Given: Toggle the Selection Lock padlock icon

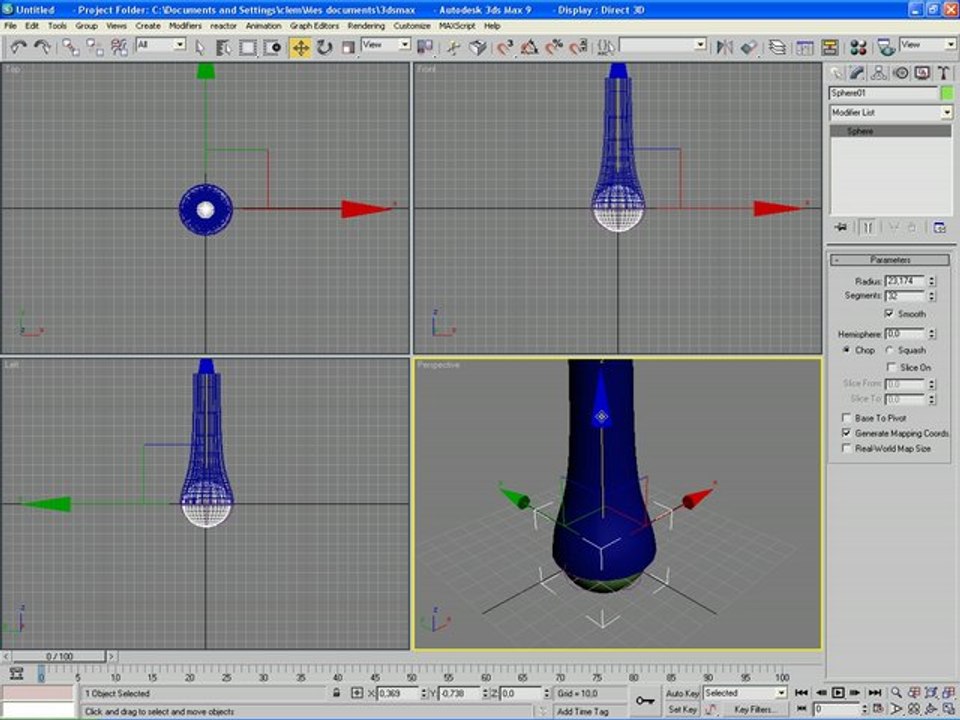Looking at the screenshot, I should pyautogui.click(x=336, y=693).
